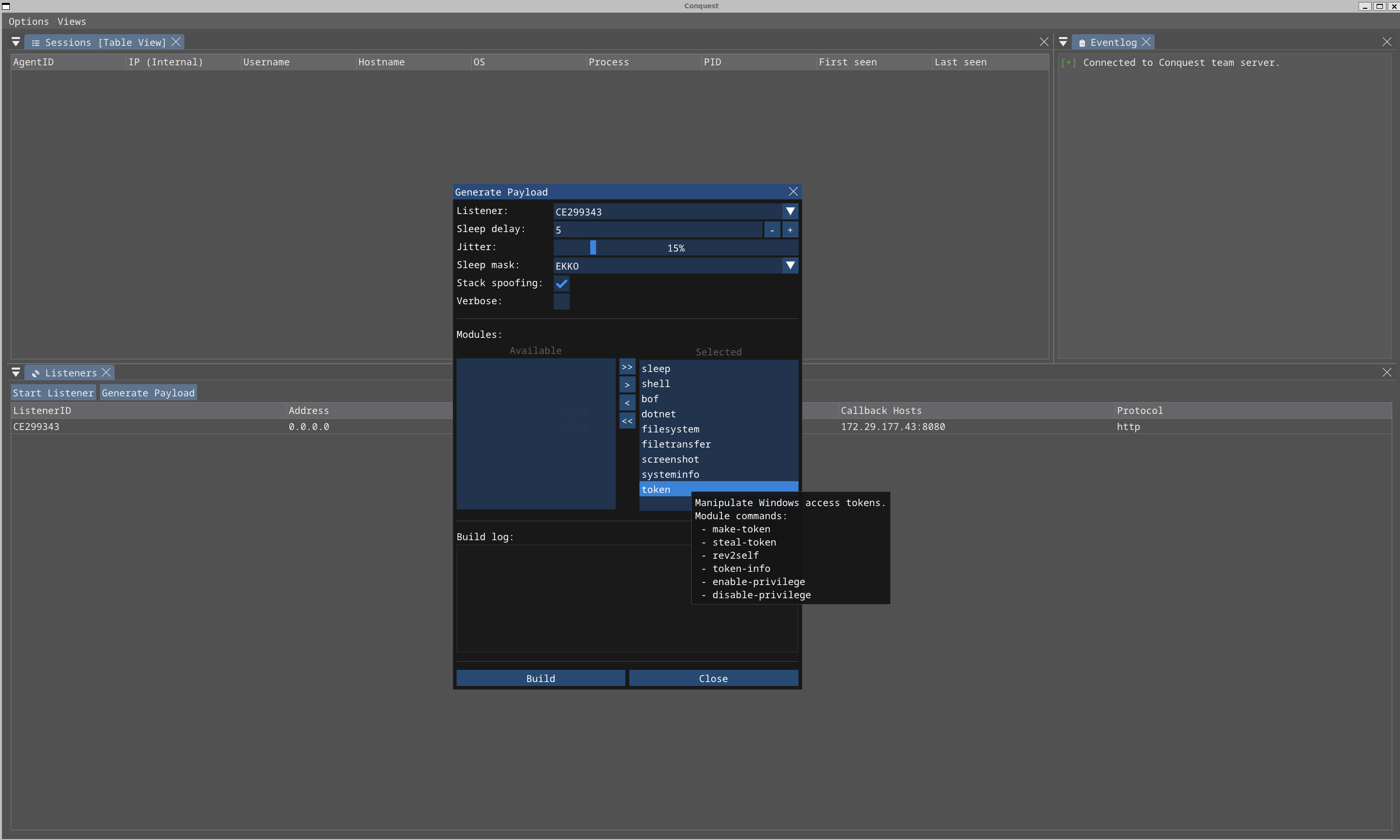Decrease sleep delay with minus button
The height and width of the screenshot is (840, 1400).
click(772, 230)
